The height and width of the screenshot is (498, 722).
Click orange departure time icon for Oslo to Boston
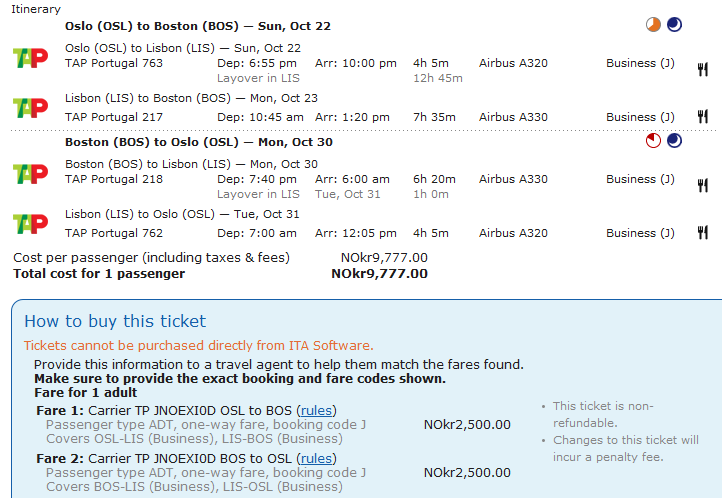pyautogui.click(x=654, y=26)
